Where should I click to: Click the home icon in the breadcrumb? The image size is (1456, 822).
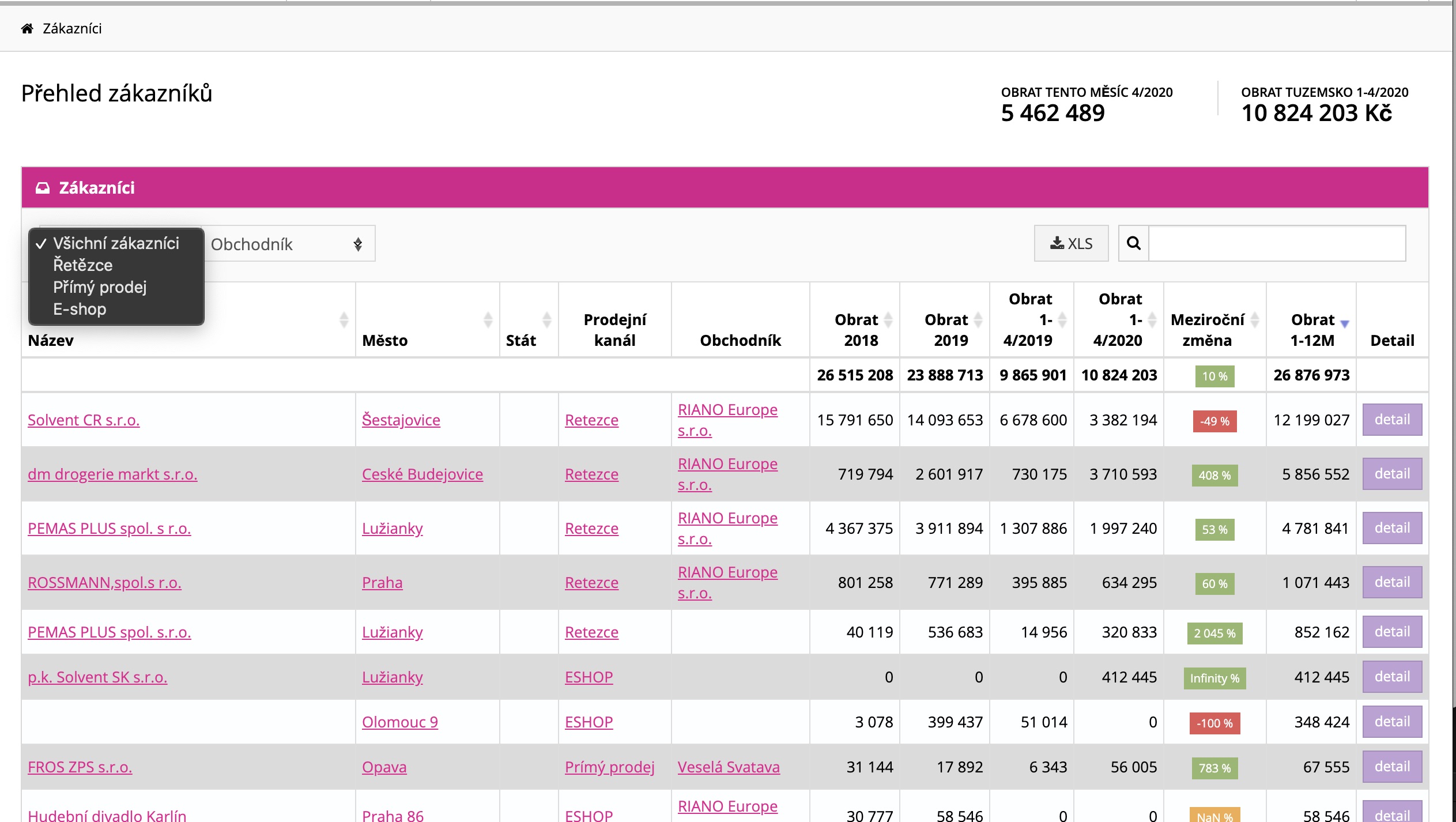[x=27, y=28]
